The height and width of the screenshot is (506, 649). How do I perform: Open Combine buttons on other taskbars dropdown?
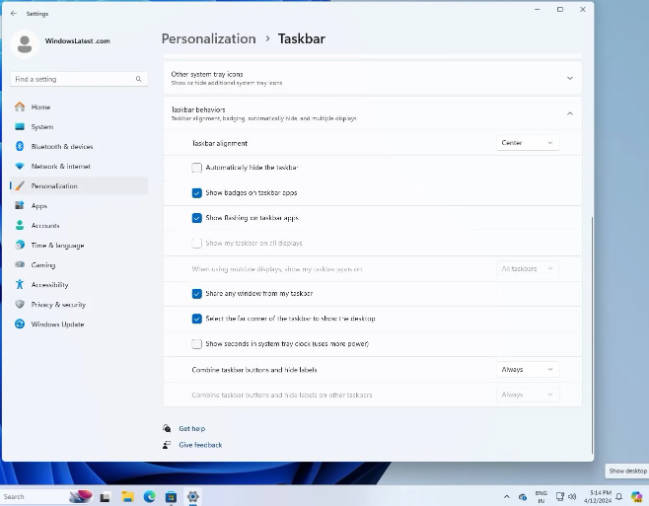tap(527, 395)
